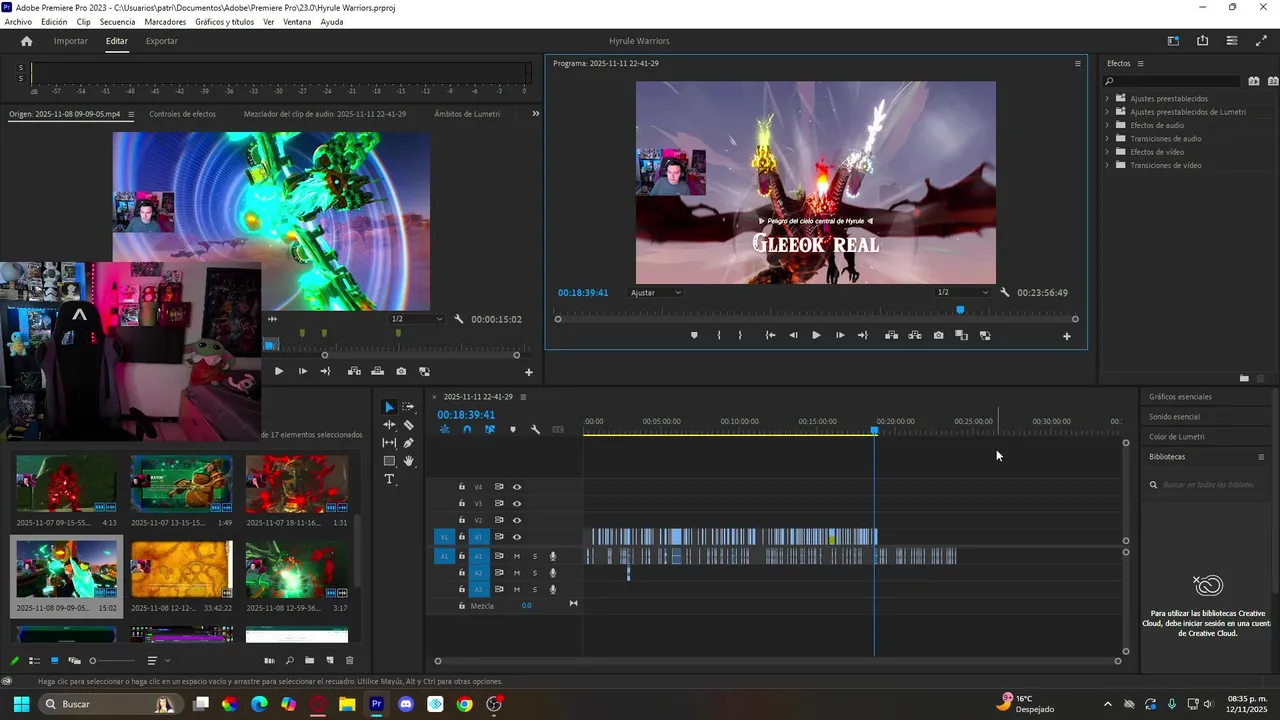Play the Program monitor preview

816,336
